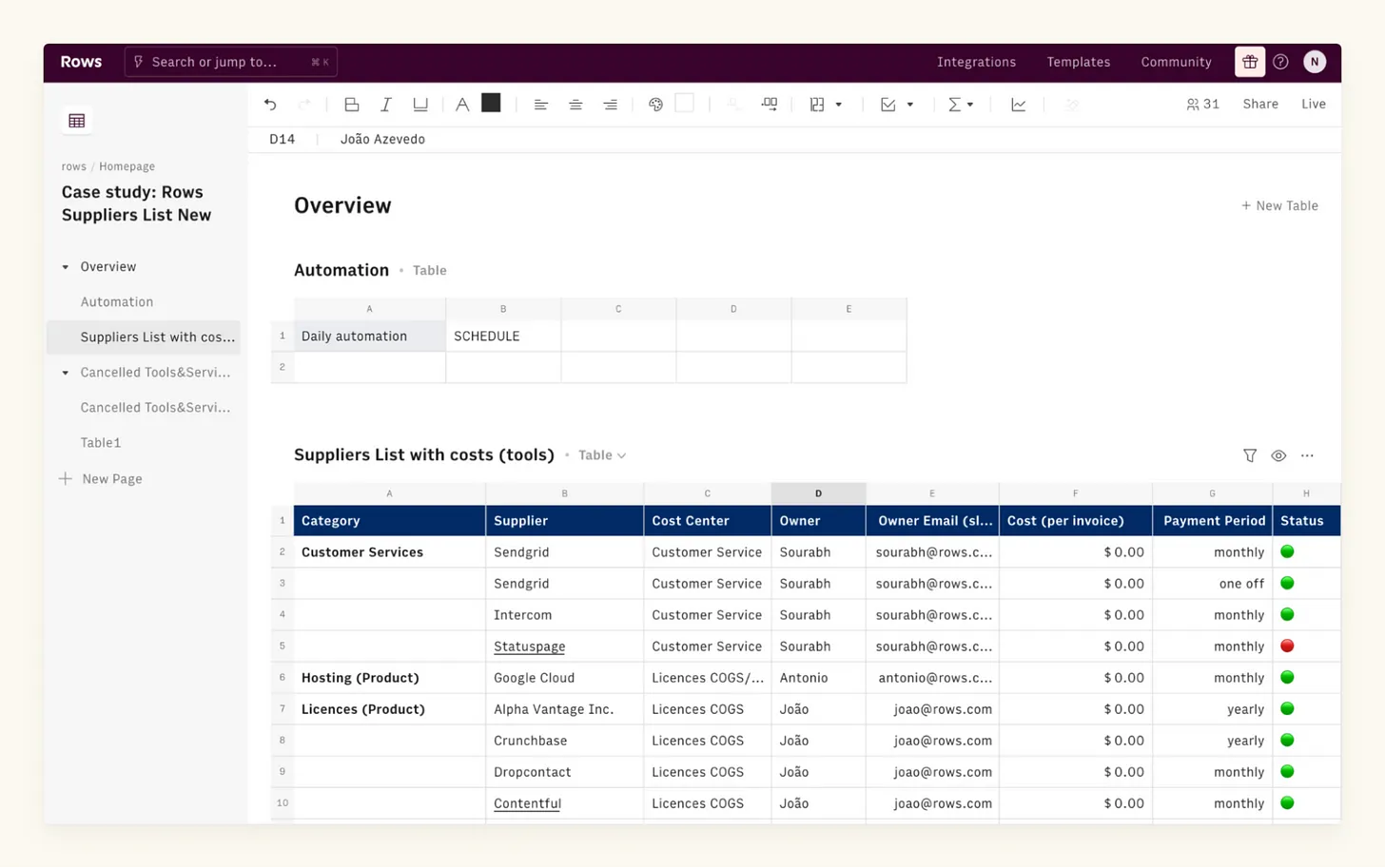1385x868 pixels.
Task: Align text right
Action: [610, 105]
